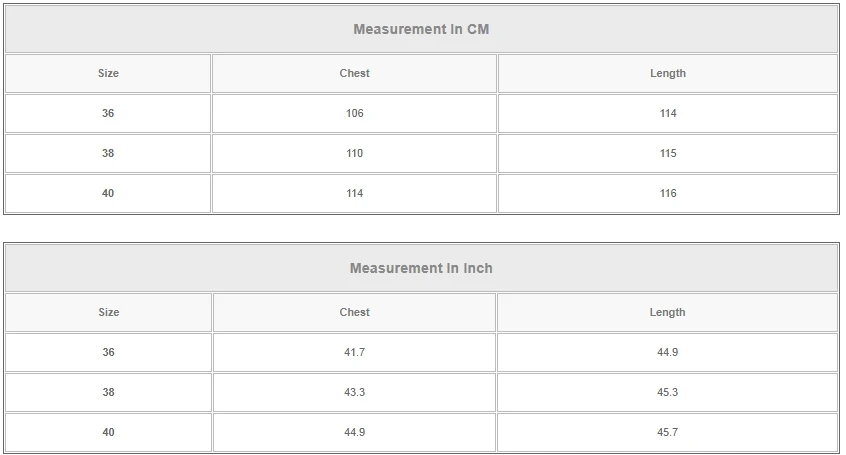Screen dimensions: 846x455
Task: Select size 36 cell in the CM table
Action: point(108,113)
